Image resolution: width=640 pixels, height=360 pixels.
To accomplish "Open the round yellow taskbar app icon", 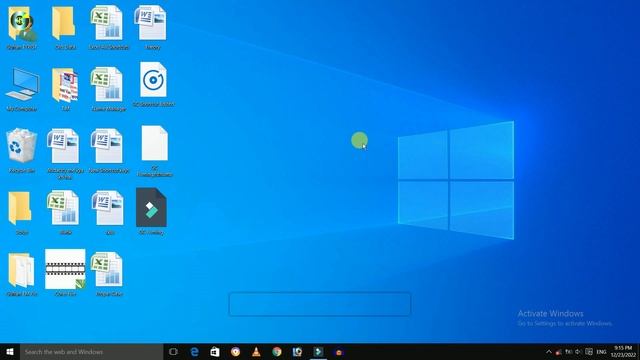I will [236, 352].
